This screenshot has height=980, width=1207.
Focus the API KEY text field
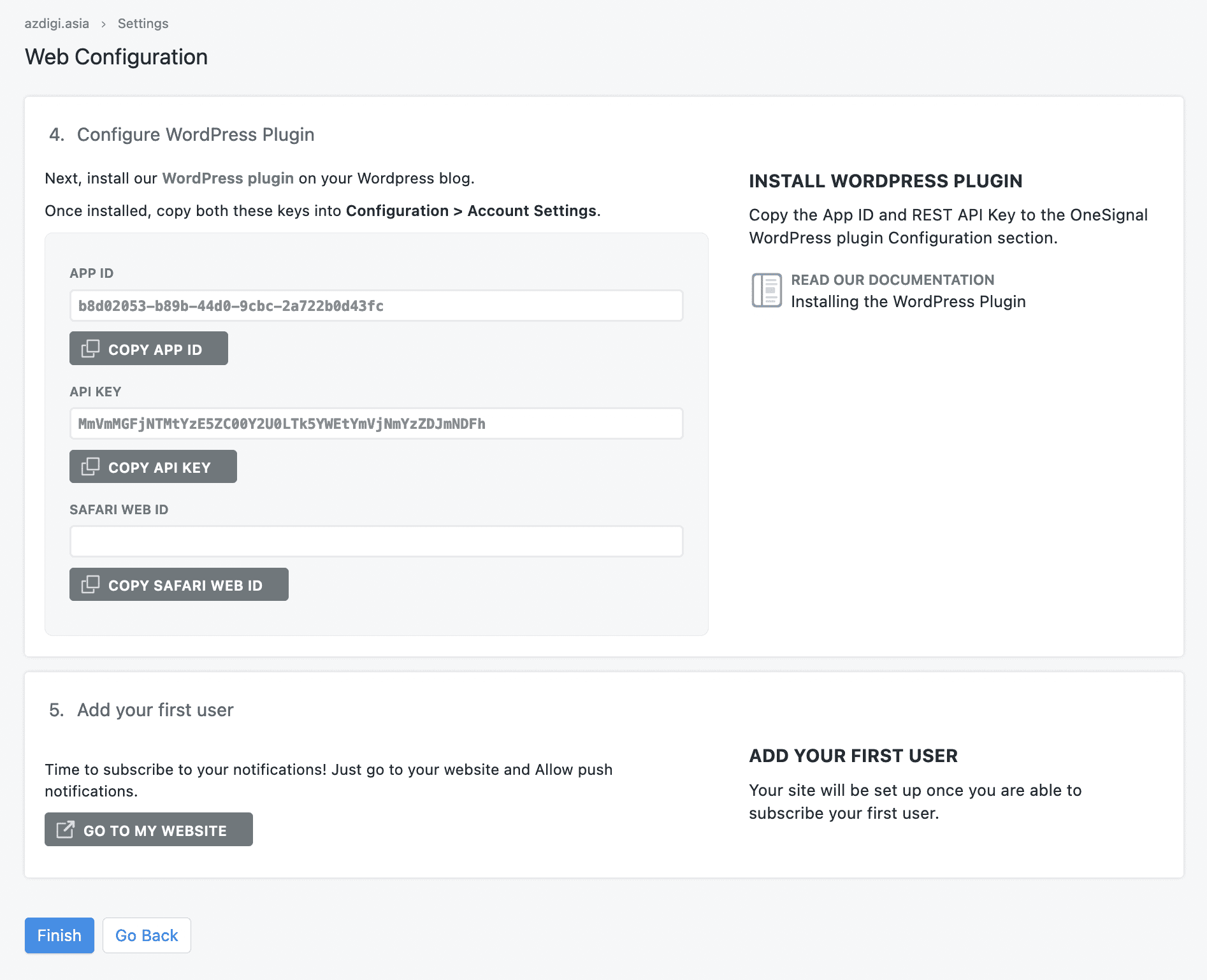point(376,424)
